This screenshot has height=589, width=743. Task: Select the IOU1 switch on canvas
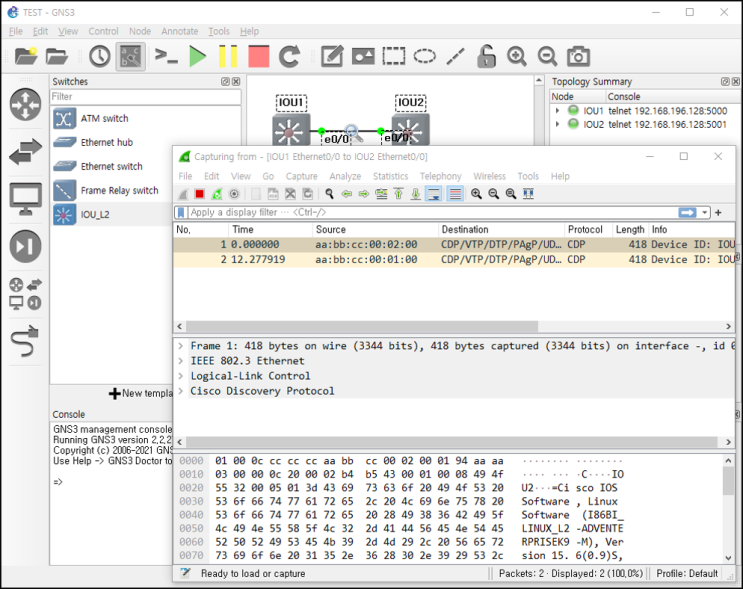click(x=291, y=129)
